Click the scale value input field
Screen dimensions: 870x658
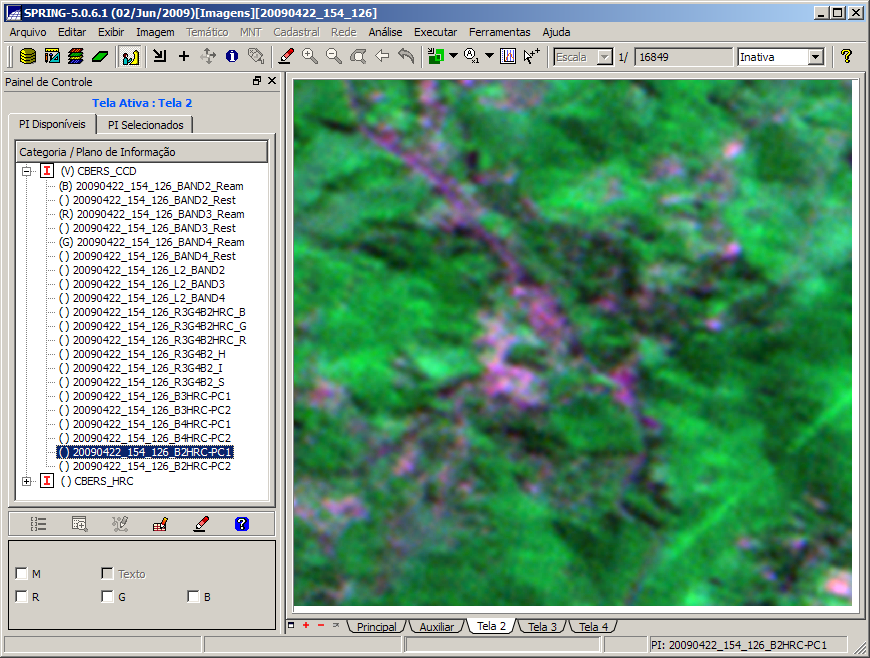click(x=682, y=57)
